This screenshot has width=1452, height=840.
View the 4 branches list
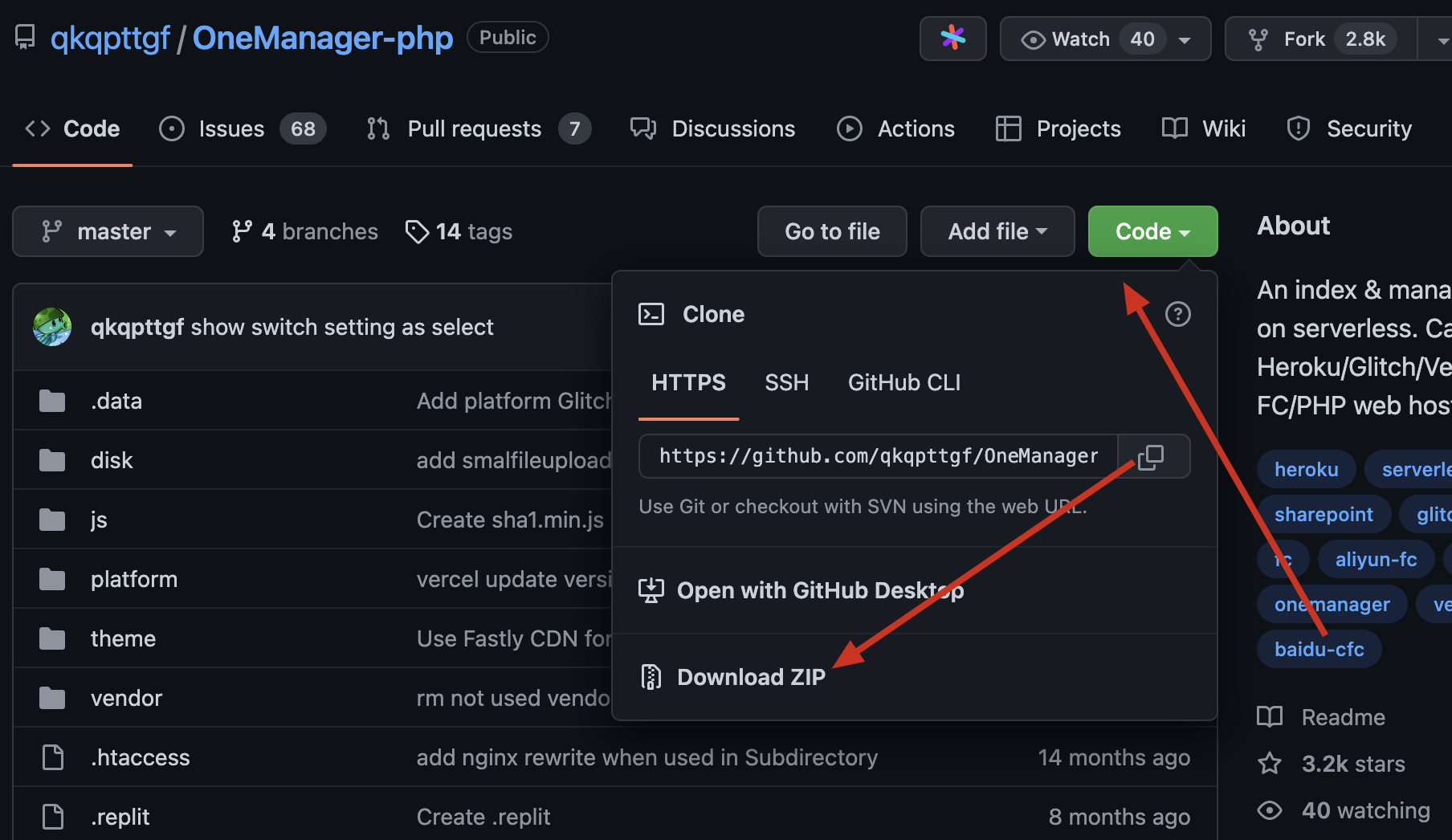[305, 232]
